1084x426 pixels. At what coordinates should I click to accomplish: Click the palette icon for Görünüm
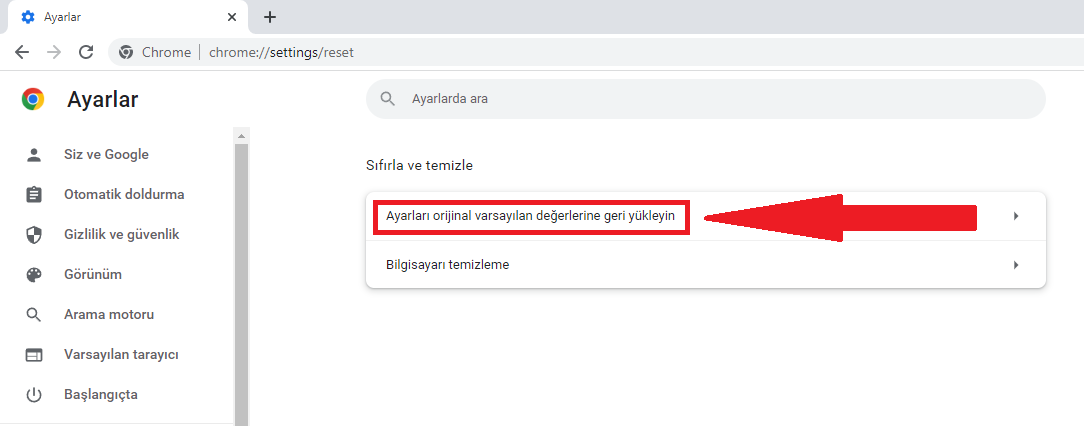point(34,275)
